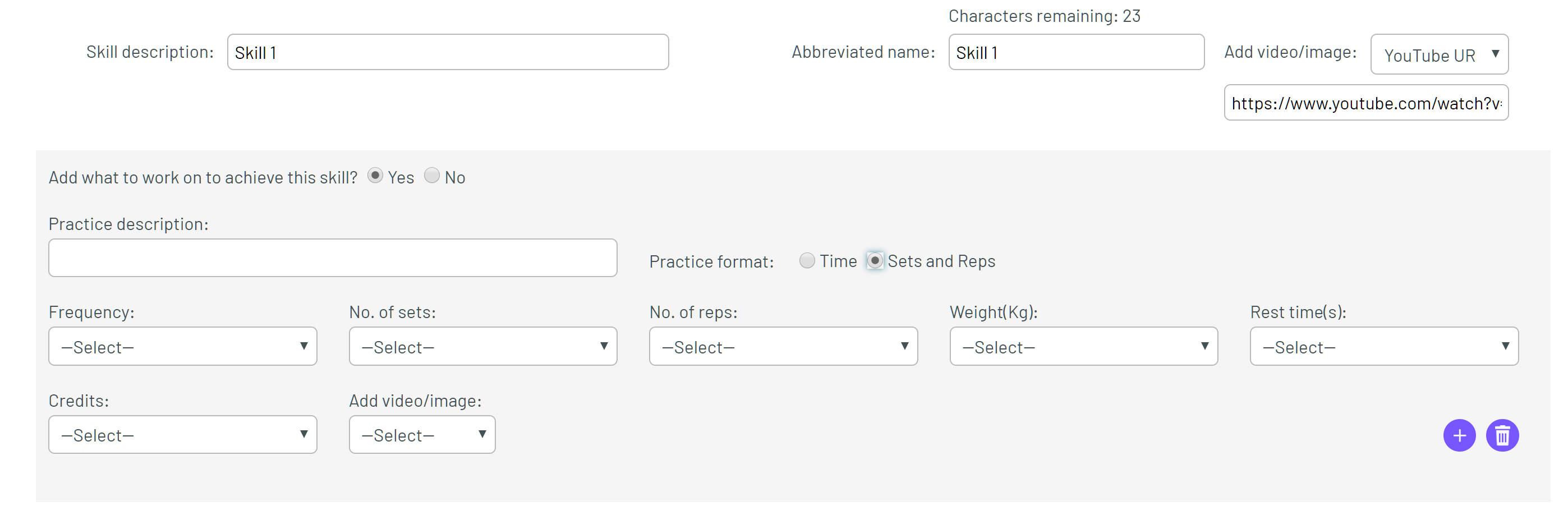Screen dimensions: 1568x515
Task: Click the Practice description input field
Action: point(332,258)
